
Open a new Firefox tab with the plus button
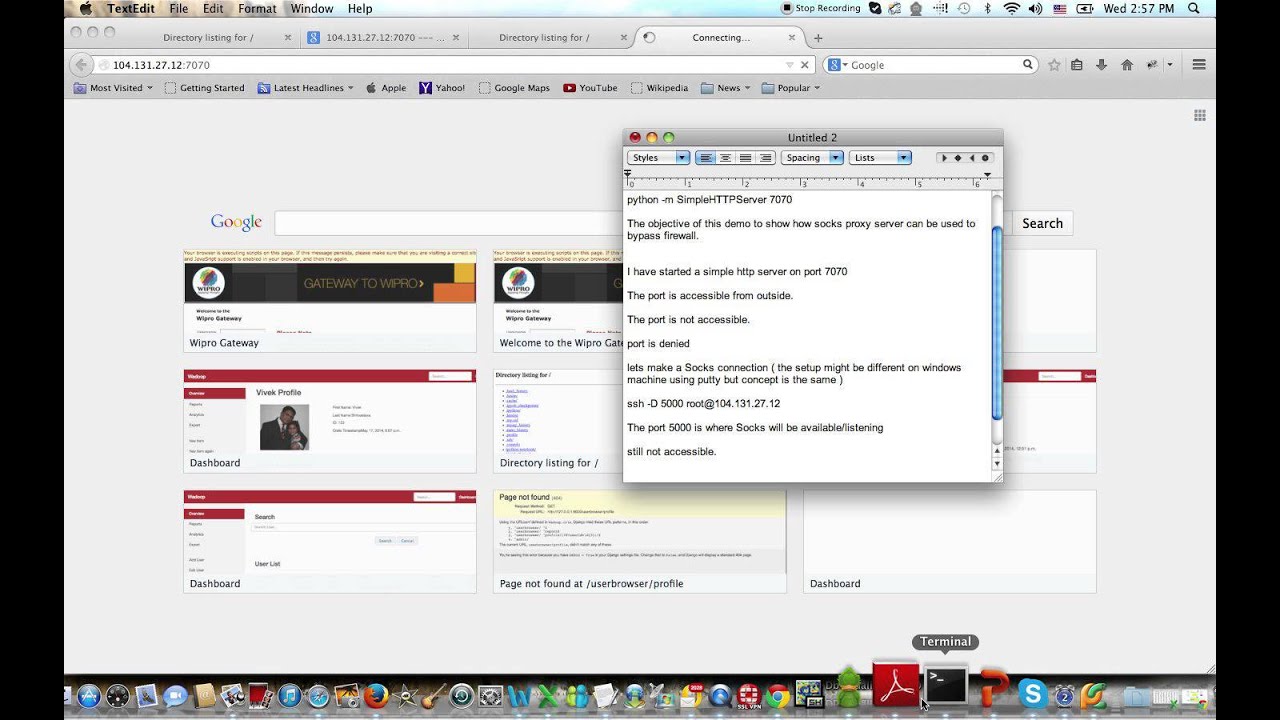(818, 38)
